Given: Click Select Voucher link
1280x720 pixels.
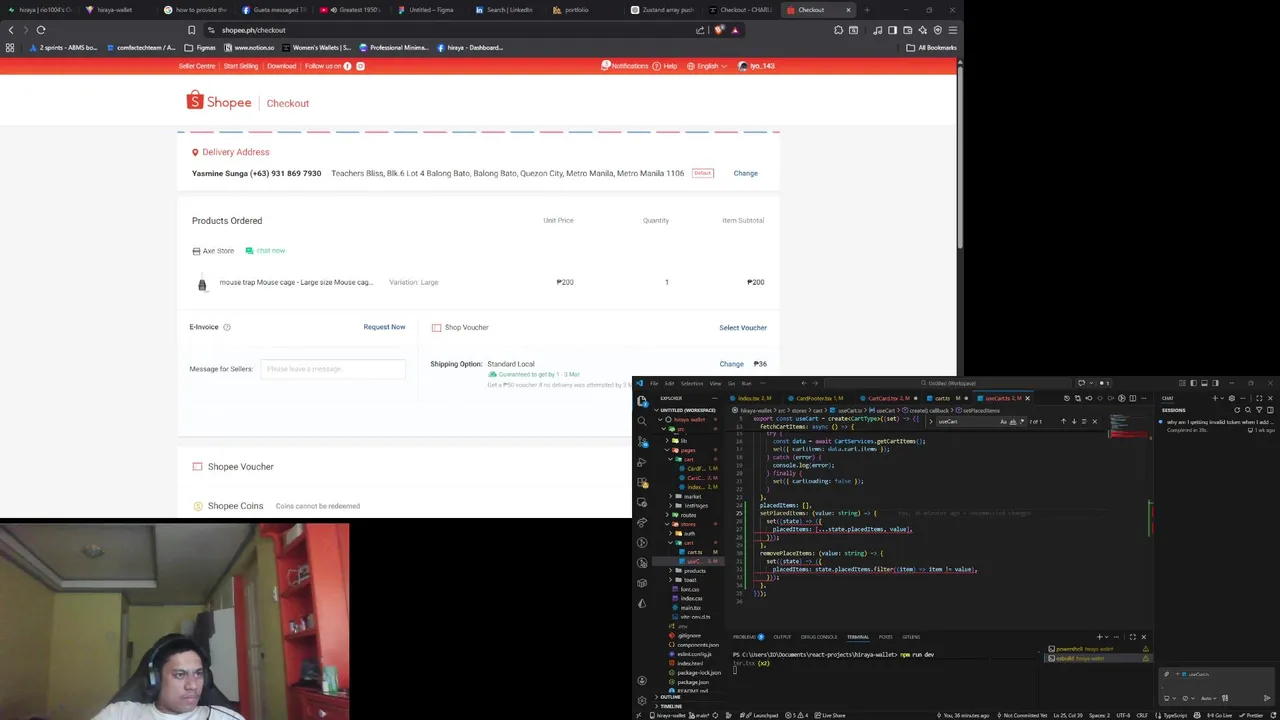Looking at the screenshot, I should pos(743,328).
